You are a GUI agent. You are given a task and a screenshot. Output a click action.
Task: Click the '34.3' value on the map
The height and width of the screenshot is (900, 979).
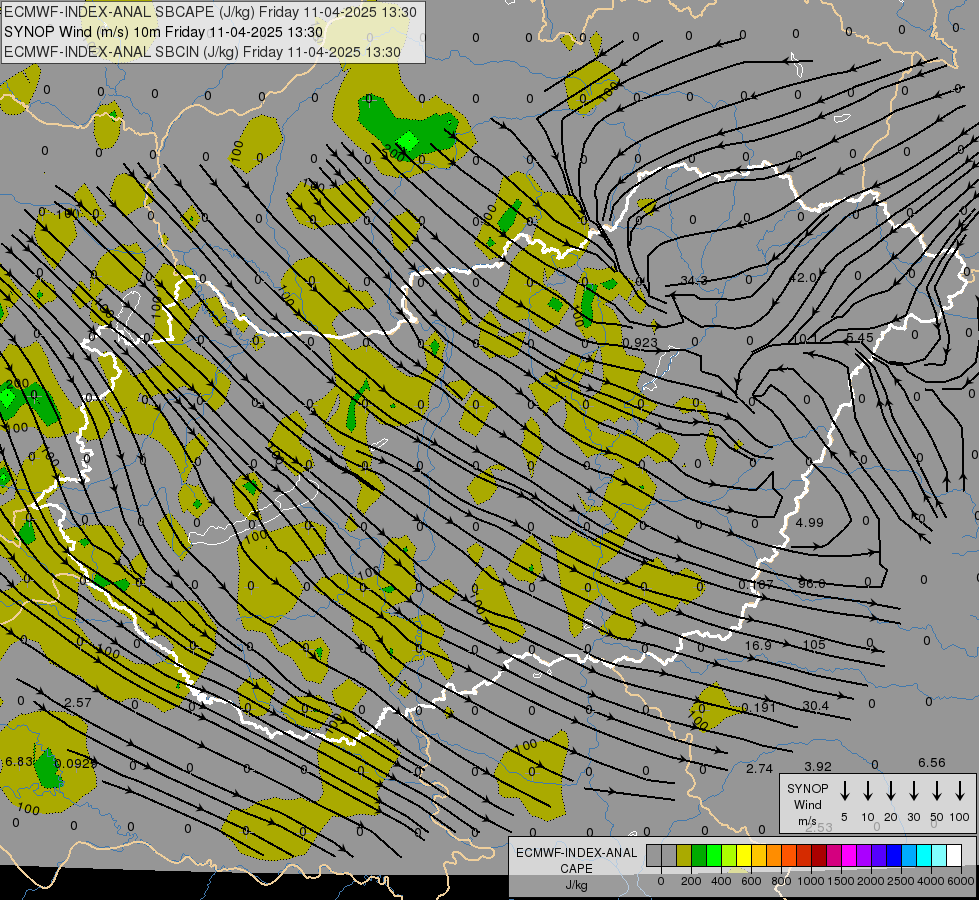tap(694, 280)
